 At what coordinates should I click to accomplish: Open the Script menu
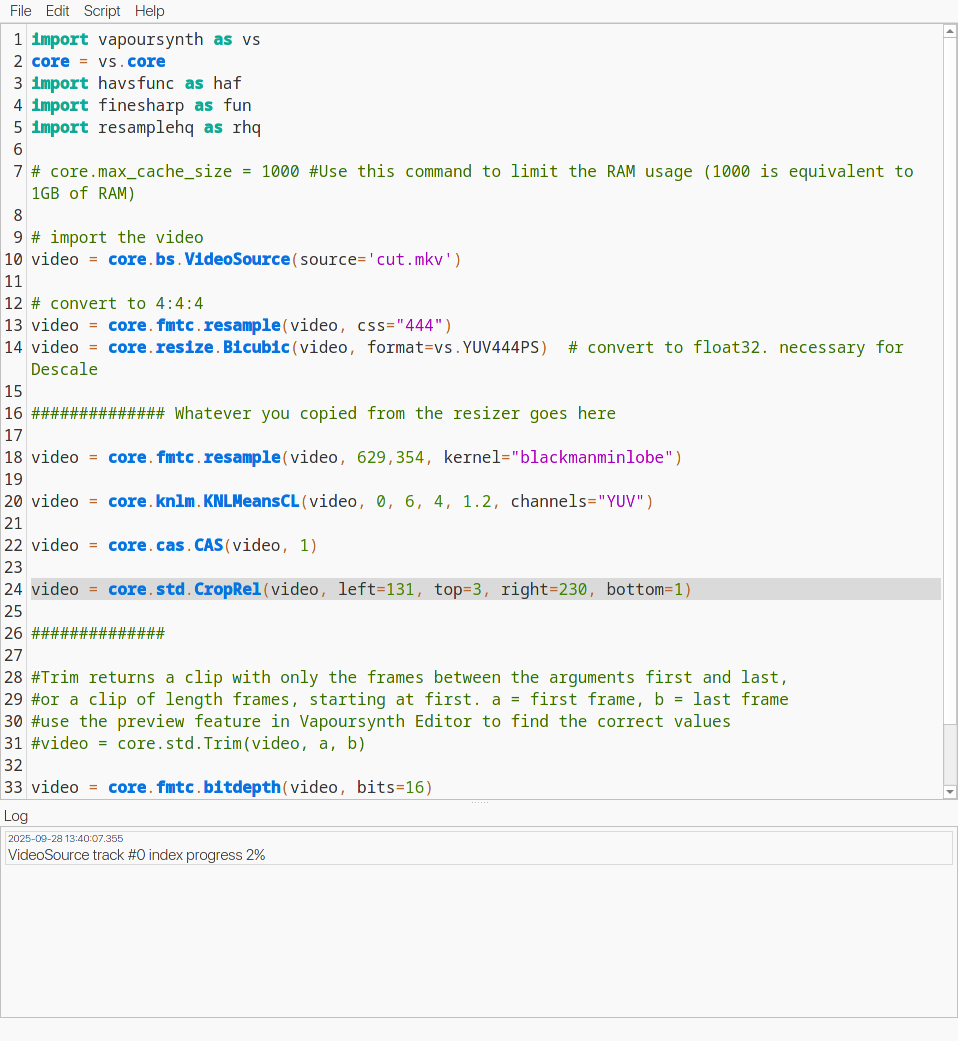point(102,11)
